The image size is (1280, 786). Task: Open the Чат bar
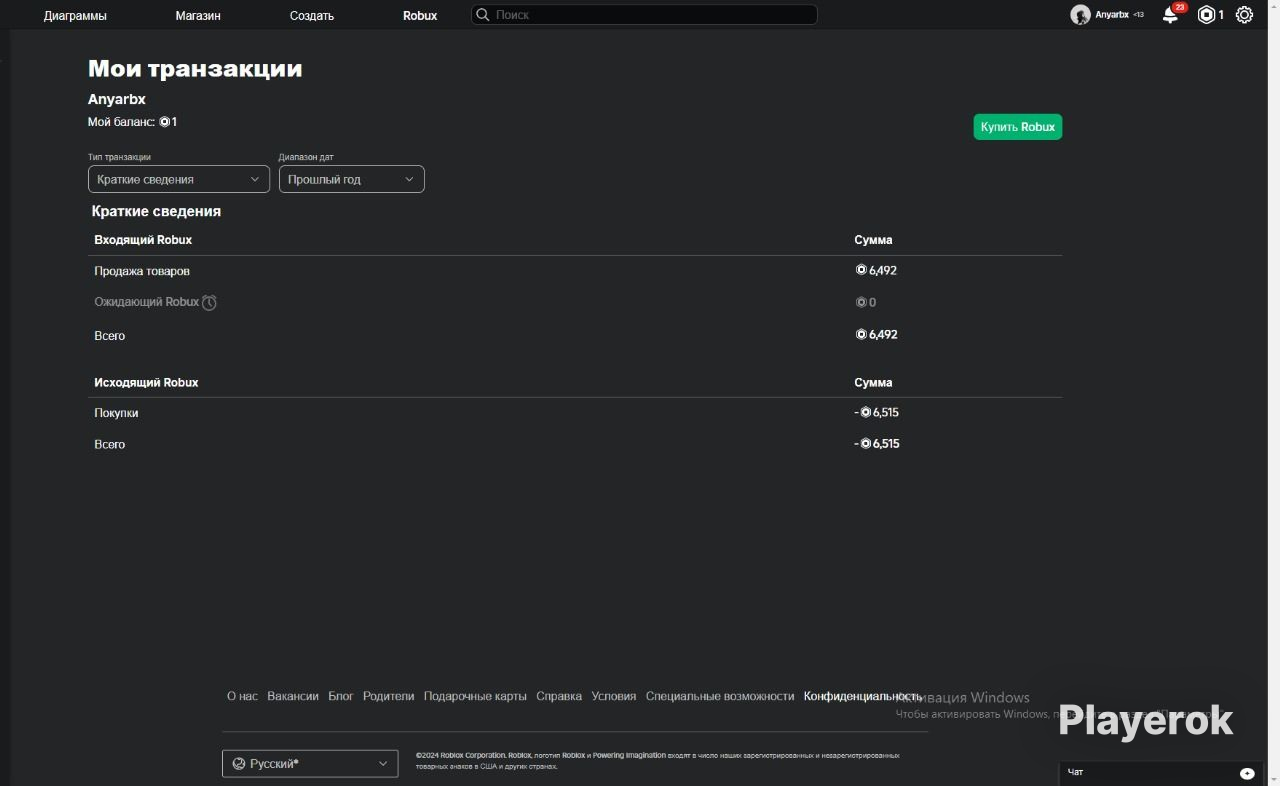click(x=1160, y=773)
